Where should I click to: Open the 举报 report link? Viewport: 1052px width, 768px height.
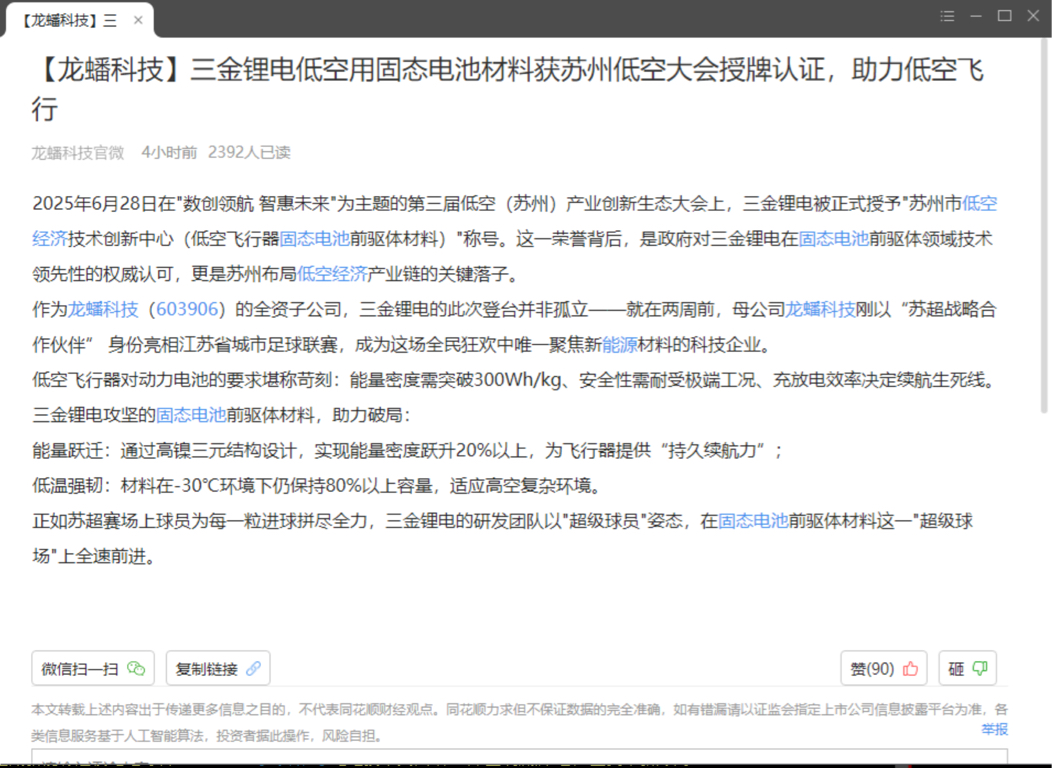[994, 729]
